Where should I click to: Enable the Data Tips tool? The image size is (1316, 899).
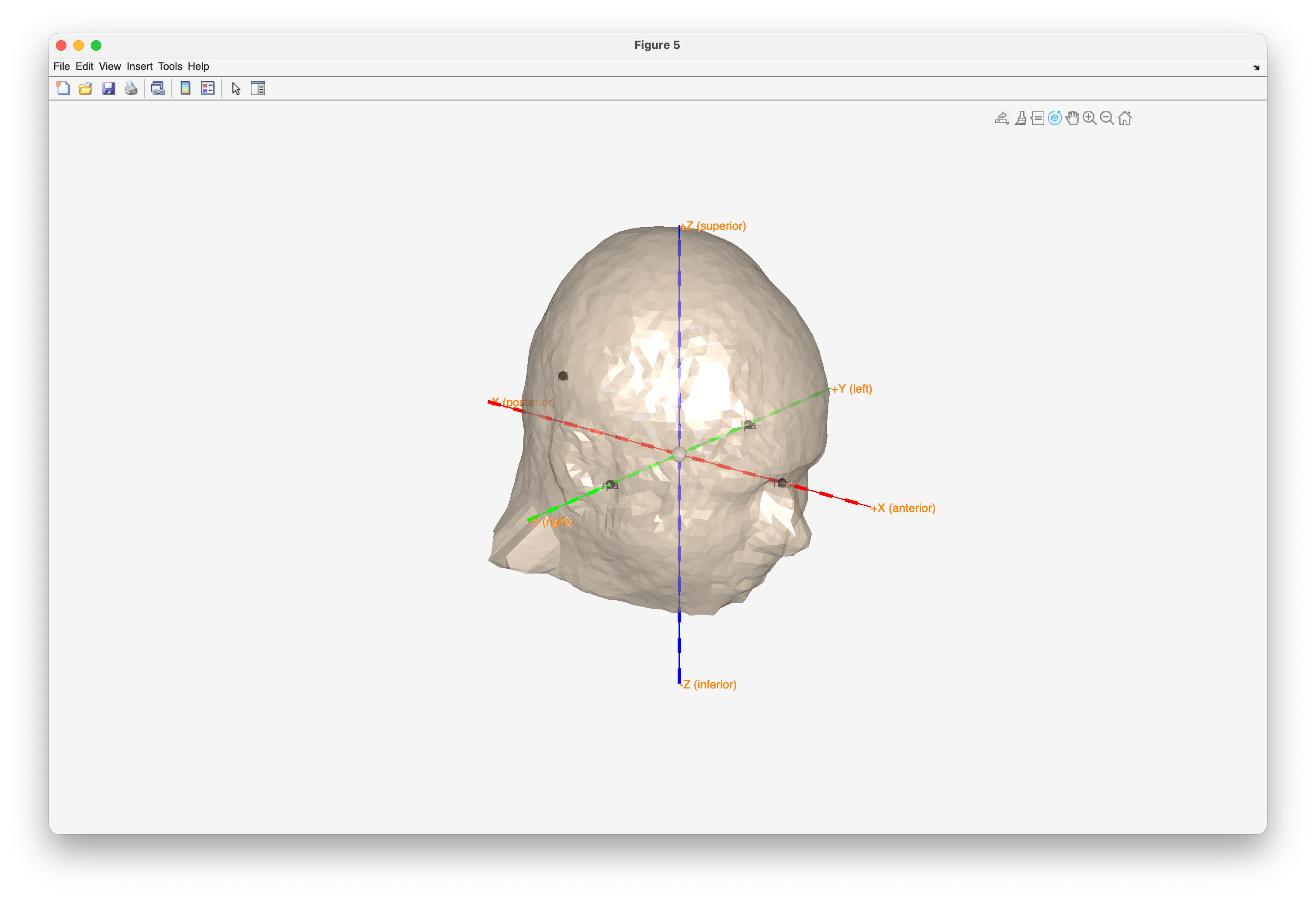click(1037, 118)
